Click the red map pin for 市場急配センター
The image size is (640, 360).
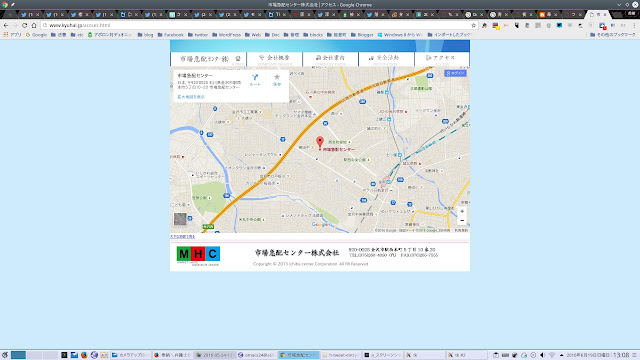[320, 142]
